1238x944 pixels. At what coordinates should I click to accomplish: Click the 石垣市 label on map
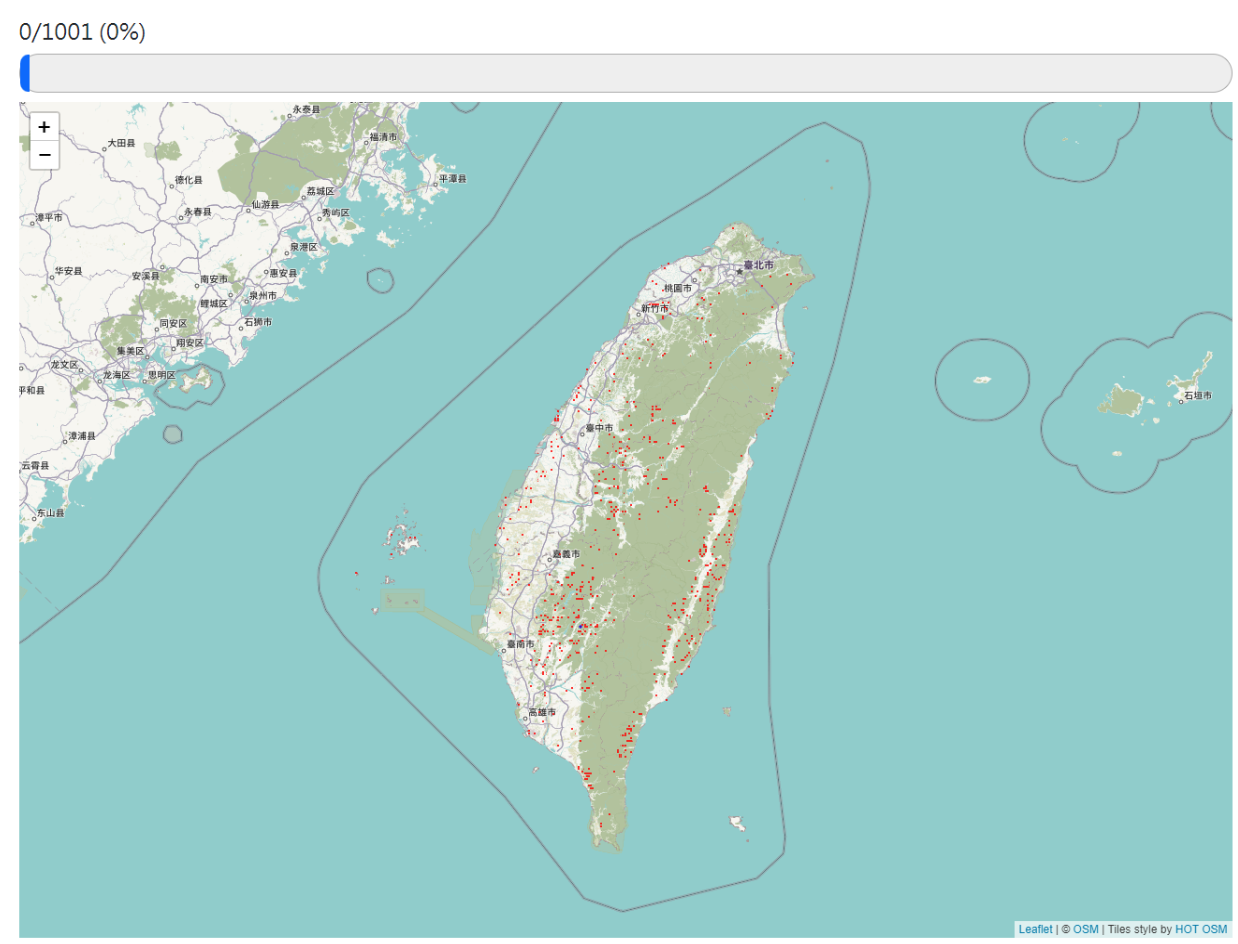[x=1197, y=396]
